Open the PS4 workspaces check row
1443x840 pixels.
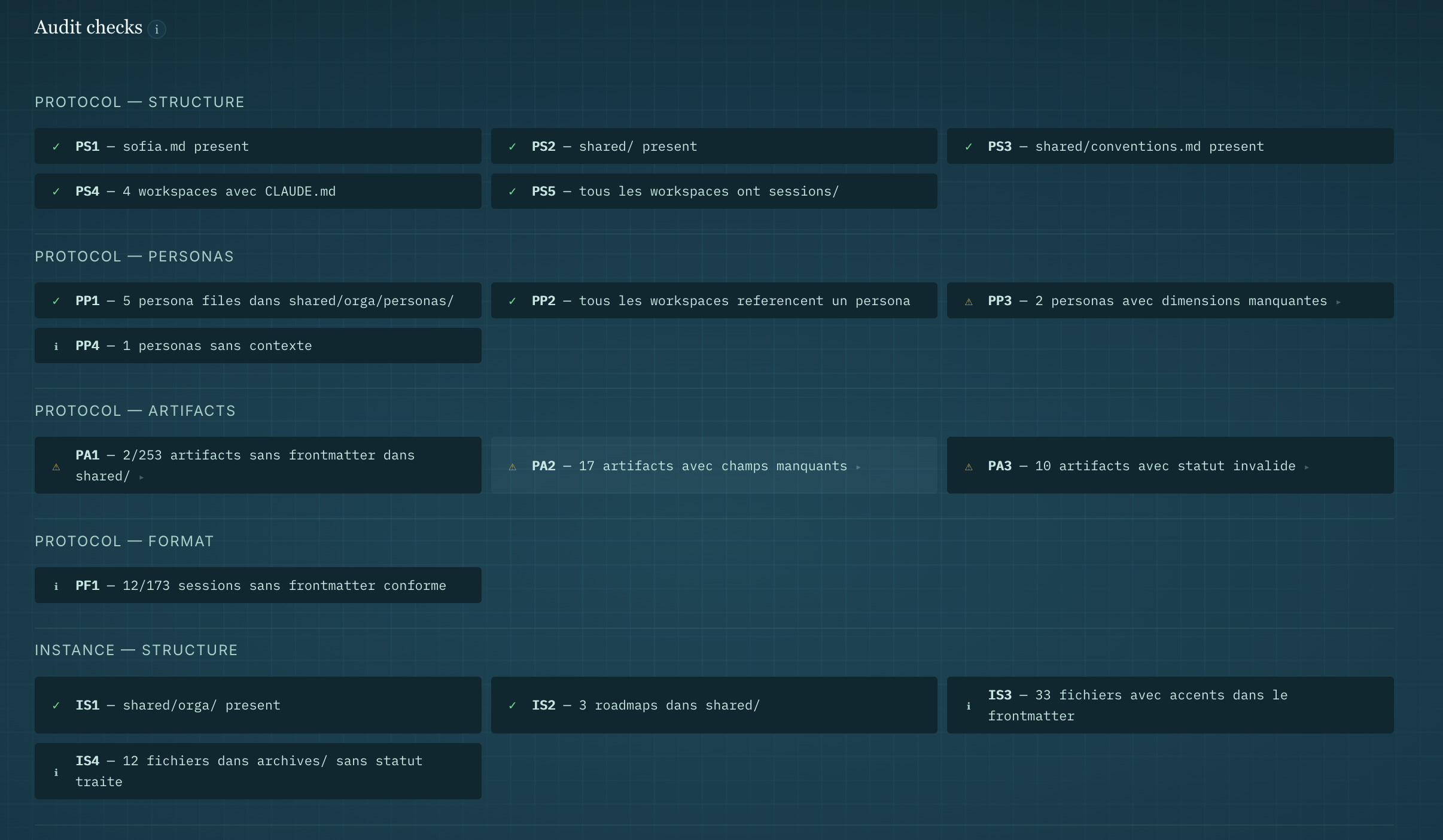click(x=258, y=191)
